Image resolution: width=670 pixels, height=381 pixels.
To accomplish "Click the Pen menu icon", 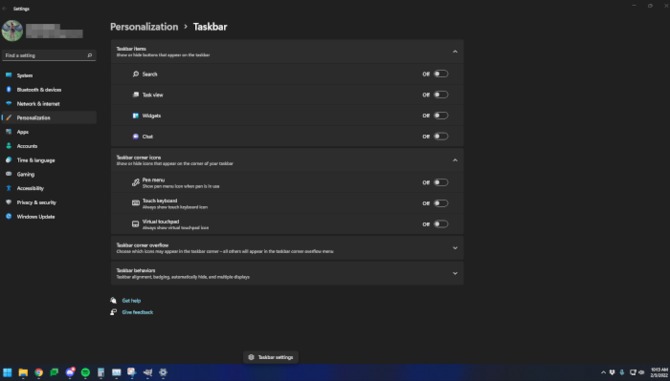I will [x=135, y=183].
